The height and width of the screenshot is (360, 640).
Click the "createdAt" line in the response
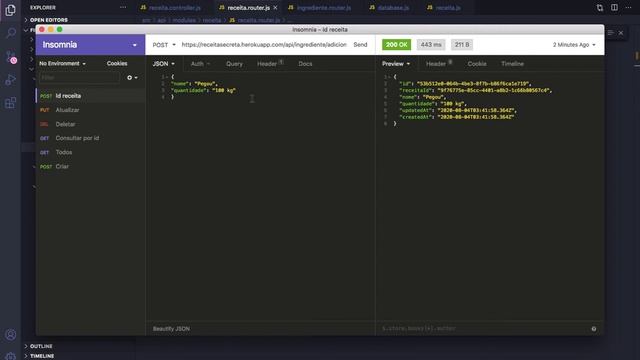(456, 117)
